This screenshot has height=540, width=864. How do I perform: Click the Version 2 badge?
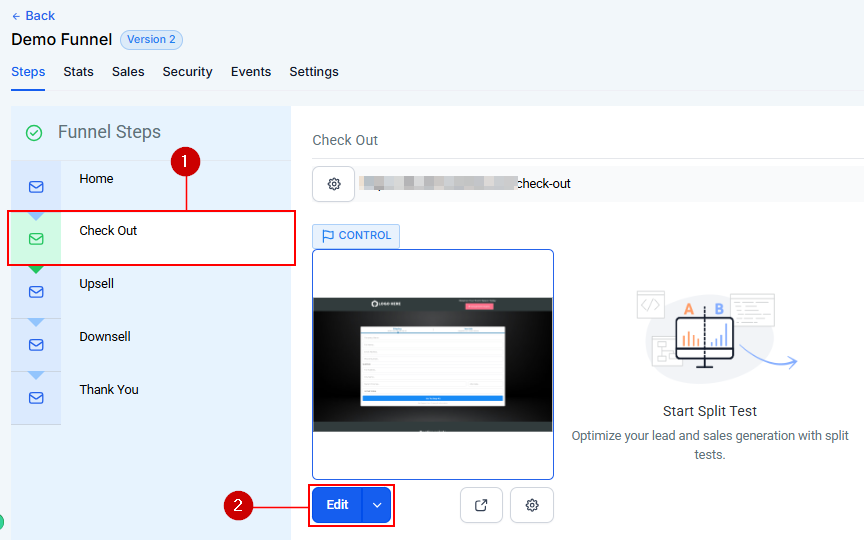pyautogui.click(x=151, y=40)
